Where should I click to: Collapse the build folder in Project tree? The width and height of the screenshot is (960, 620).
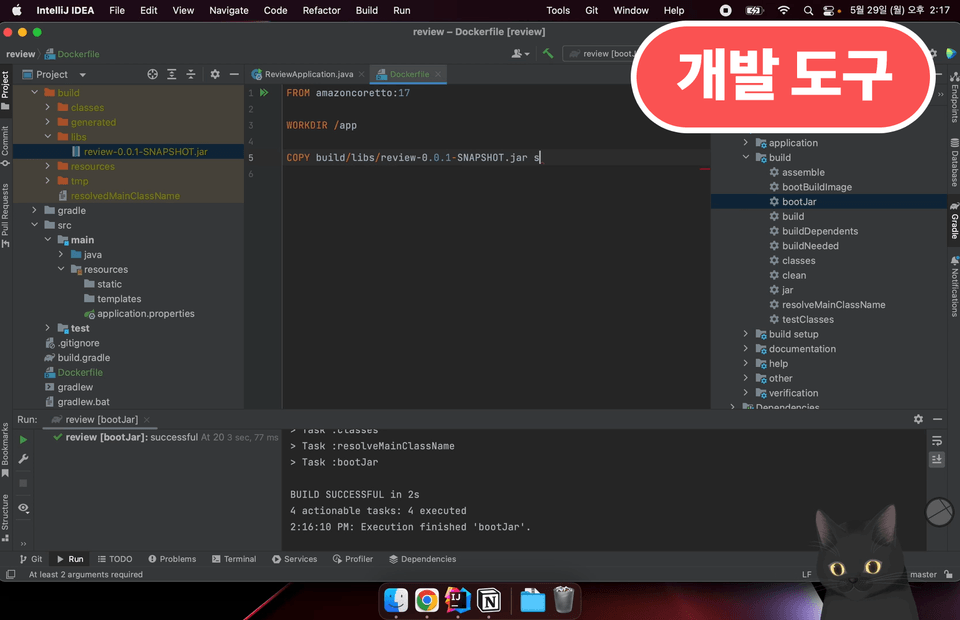(x=35, y=92)
